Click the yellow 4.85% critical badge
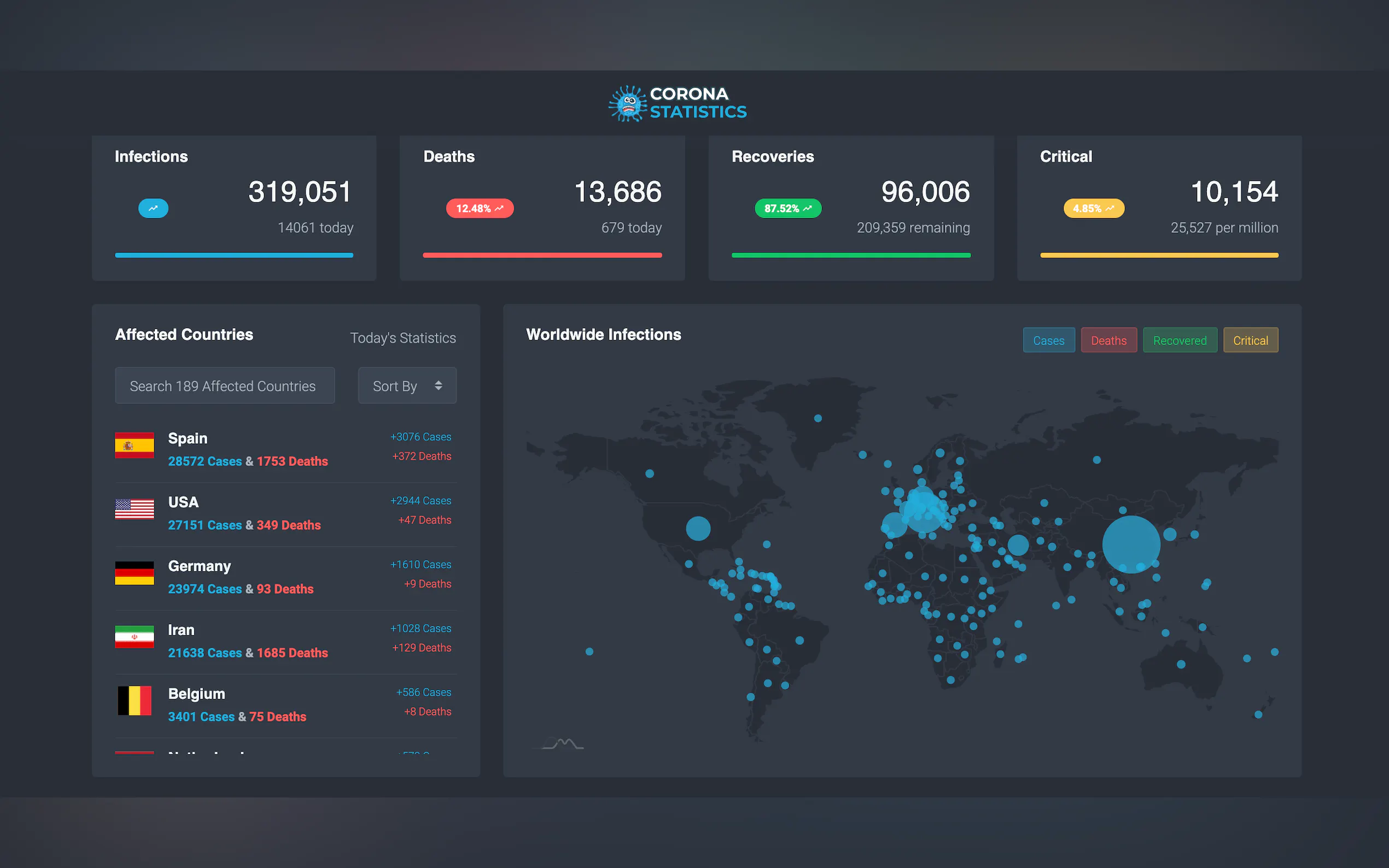Image resolution: width=1389 pixels, height=868 pixels. (x=1094, y=208)
